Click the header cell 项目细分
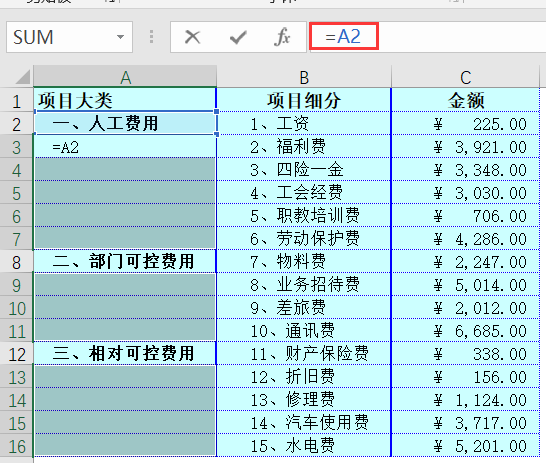 coord(304,100)
